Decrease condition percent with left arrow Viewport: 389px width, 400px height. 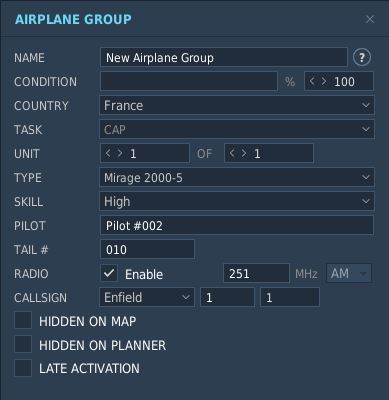coord(312,81)
